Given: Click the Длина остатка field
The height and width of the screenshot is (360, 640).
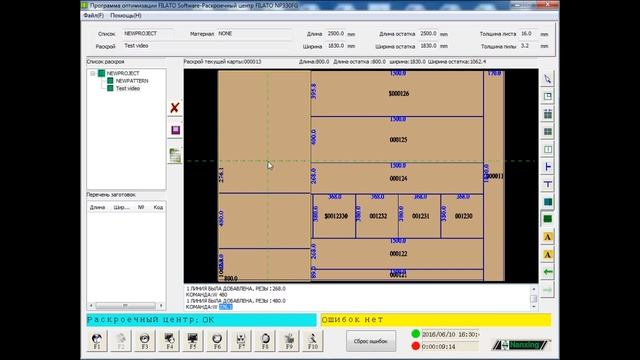Looking at the screenshot, I should [x=428, y=33].
